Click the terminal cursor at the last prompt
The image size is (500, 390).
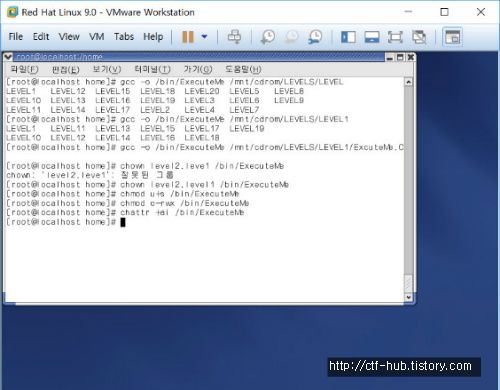(123, 222)
